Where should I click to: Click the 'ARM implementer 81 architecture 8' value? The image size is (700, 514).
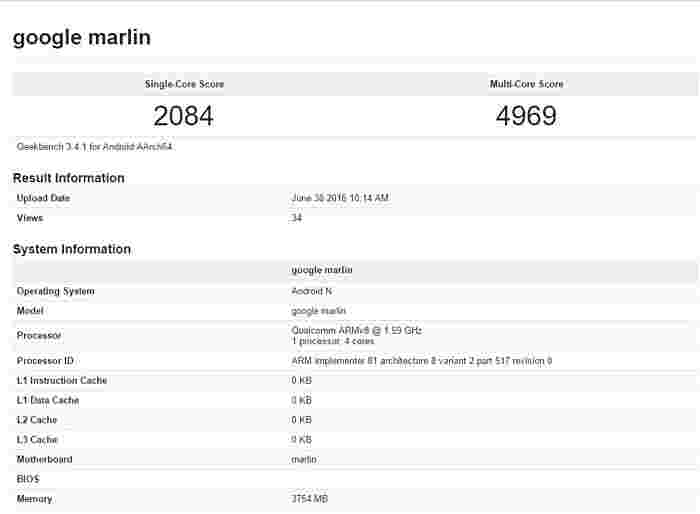422,361
